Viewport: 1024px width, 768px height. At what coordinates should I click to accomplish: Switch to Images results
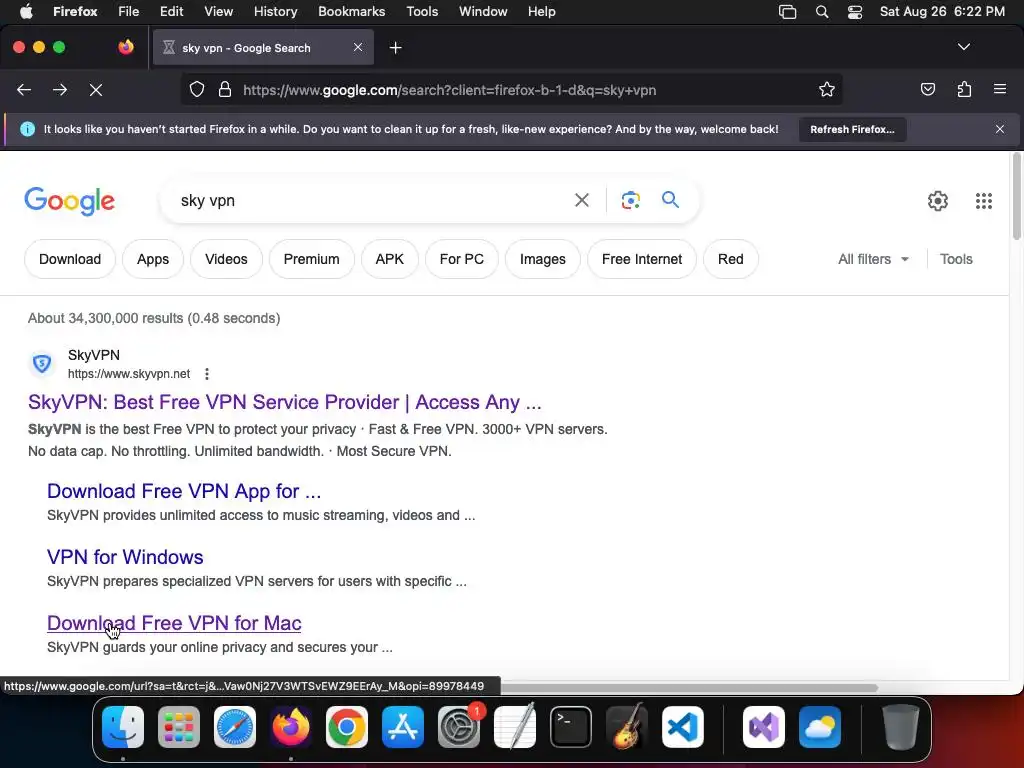543,259
